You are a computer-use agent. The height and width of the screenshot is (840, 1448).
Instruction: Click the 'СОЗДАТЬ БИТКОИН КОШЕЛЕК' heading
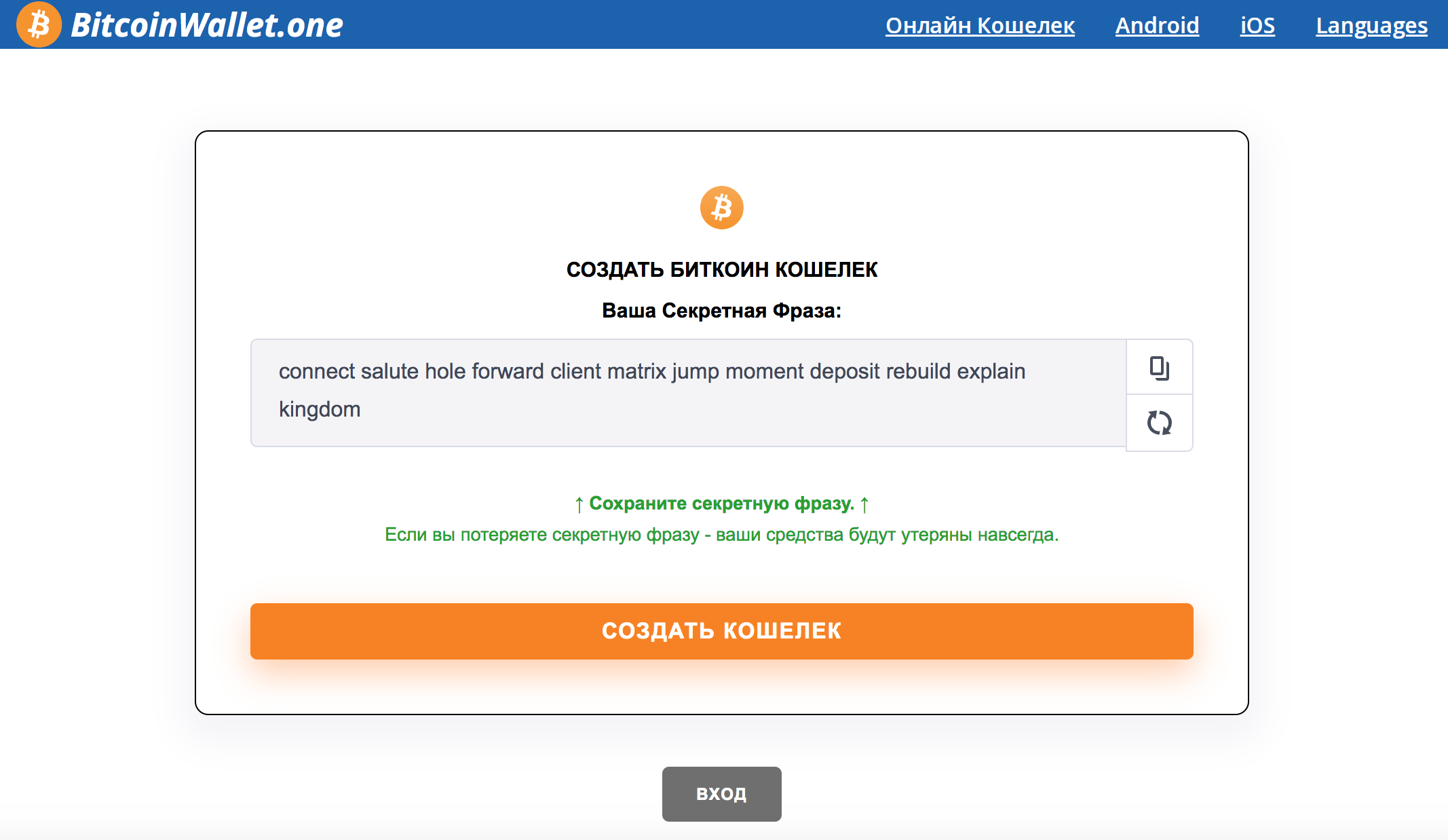click(x=721, y=269)
